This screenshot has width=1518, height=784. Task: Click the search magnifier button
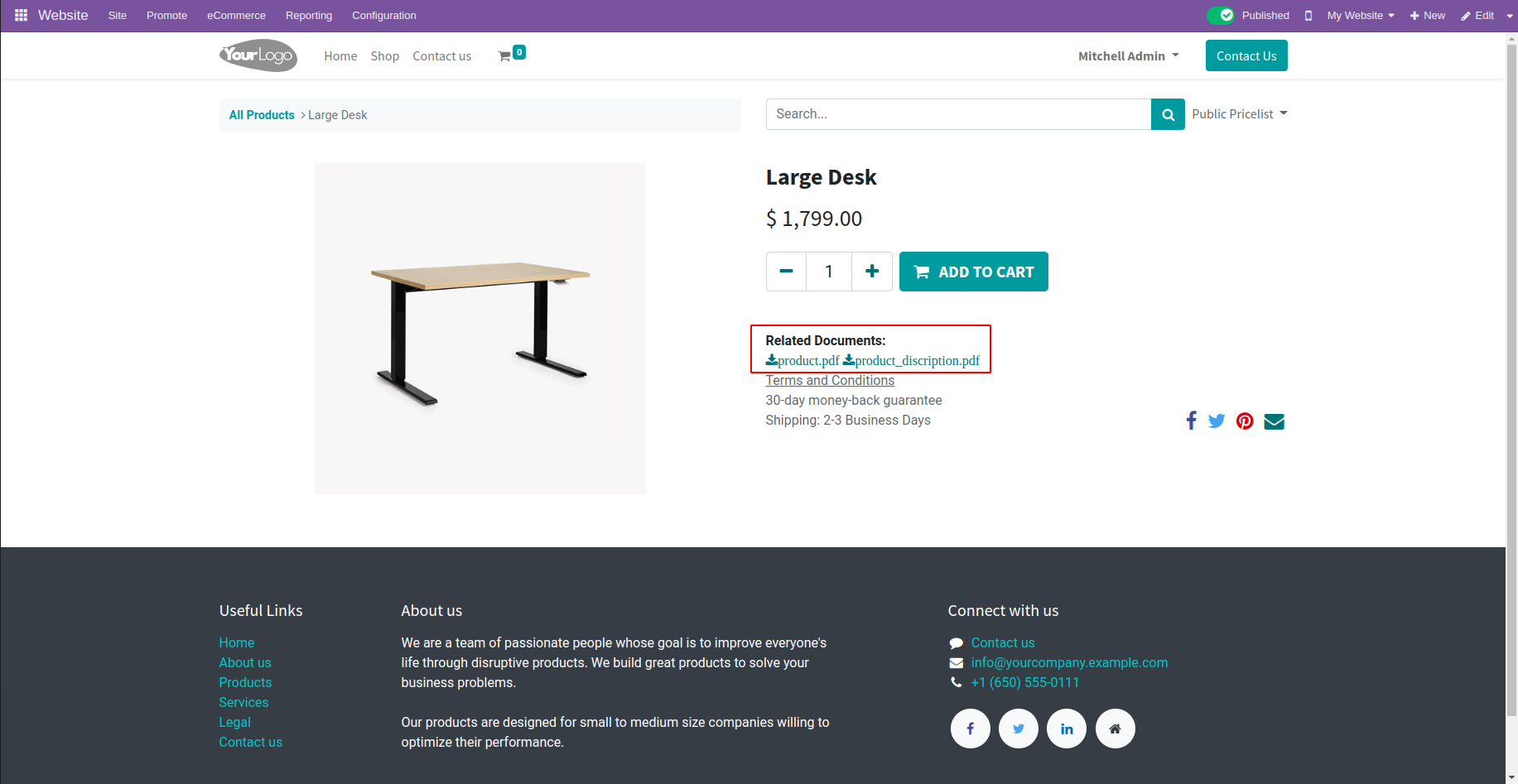1168,114
